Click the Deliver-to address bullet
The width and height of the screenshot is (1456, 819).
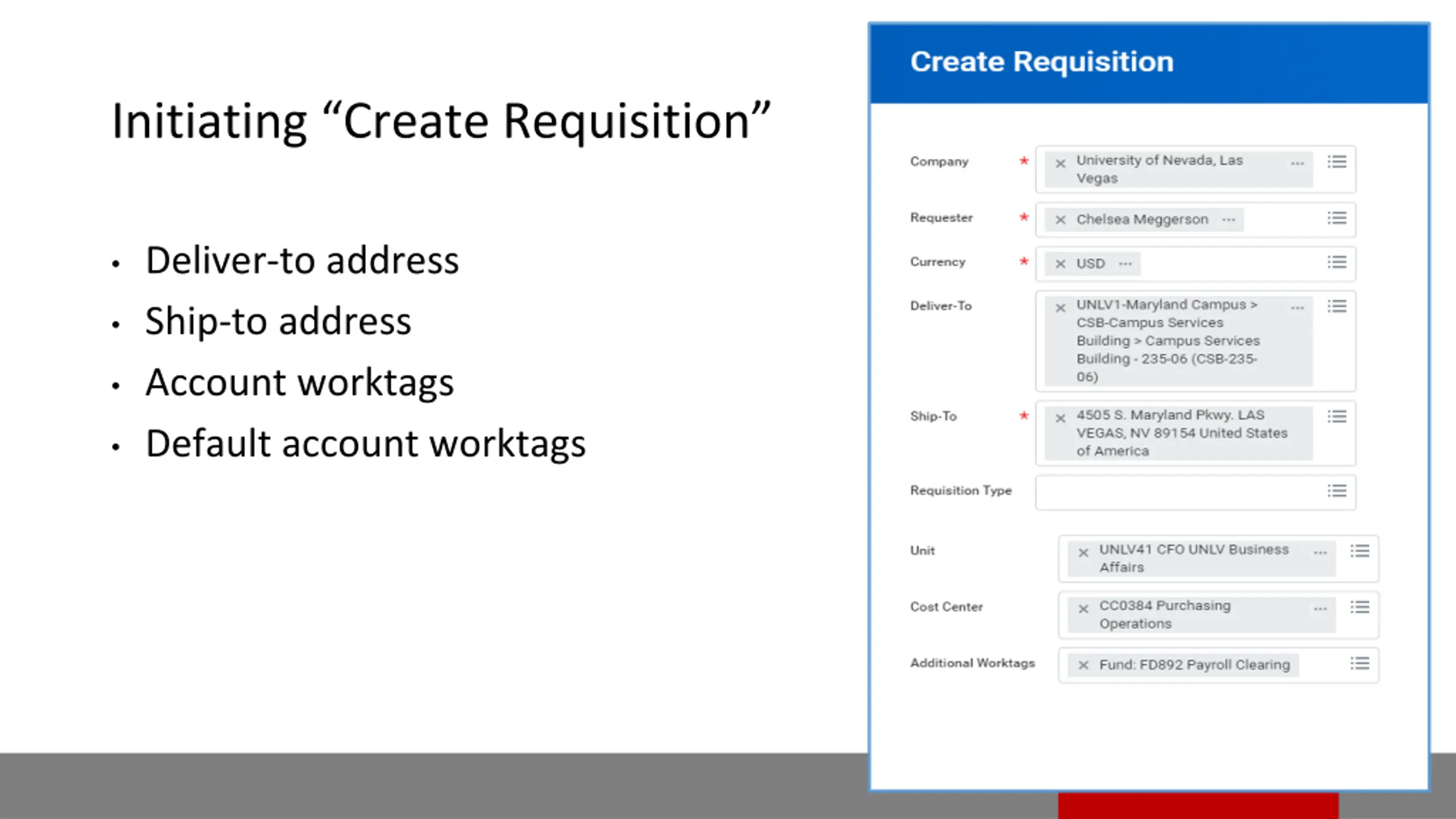click(302, 260)
